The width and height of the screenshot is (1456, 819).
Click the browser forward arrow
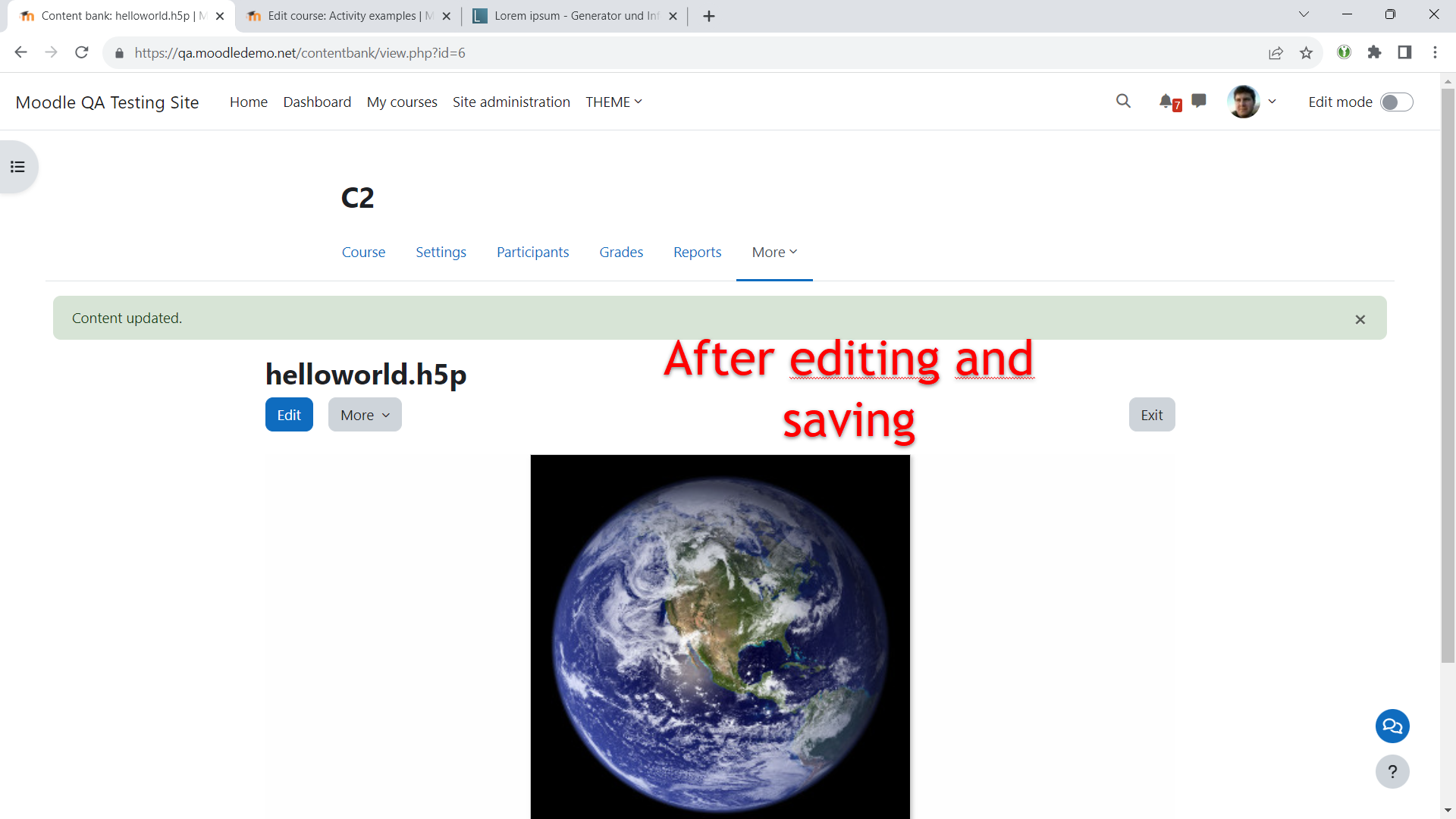tap(52, 52)
